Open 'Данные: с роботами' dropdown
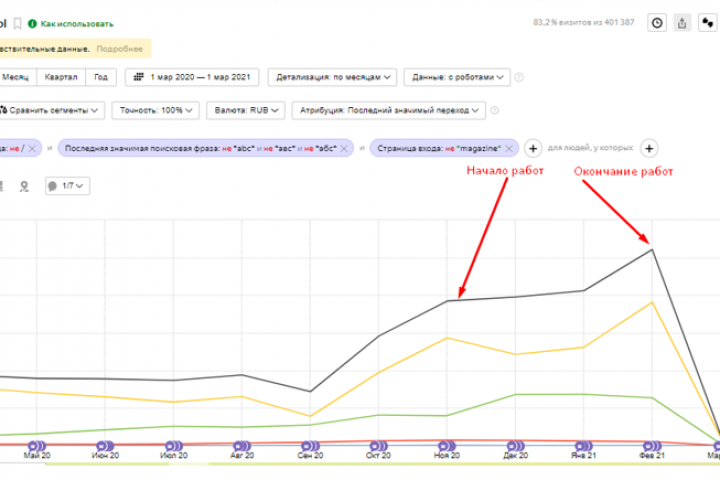The width and height of the screenshot is (720, 480). coord(457,77)
